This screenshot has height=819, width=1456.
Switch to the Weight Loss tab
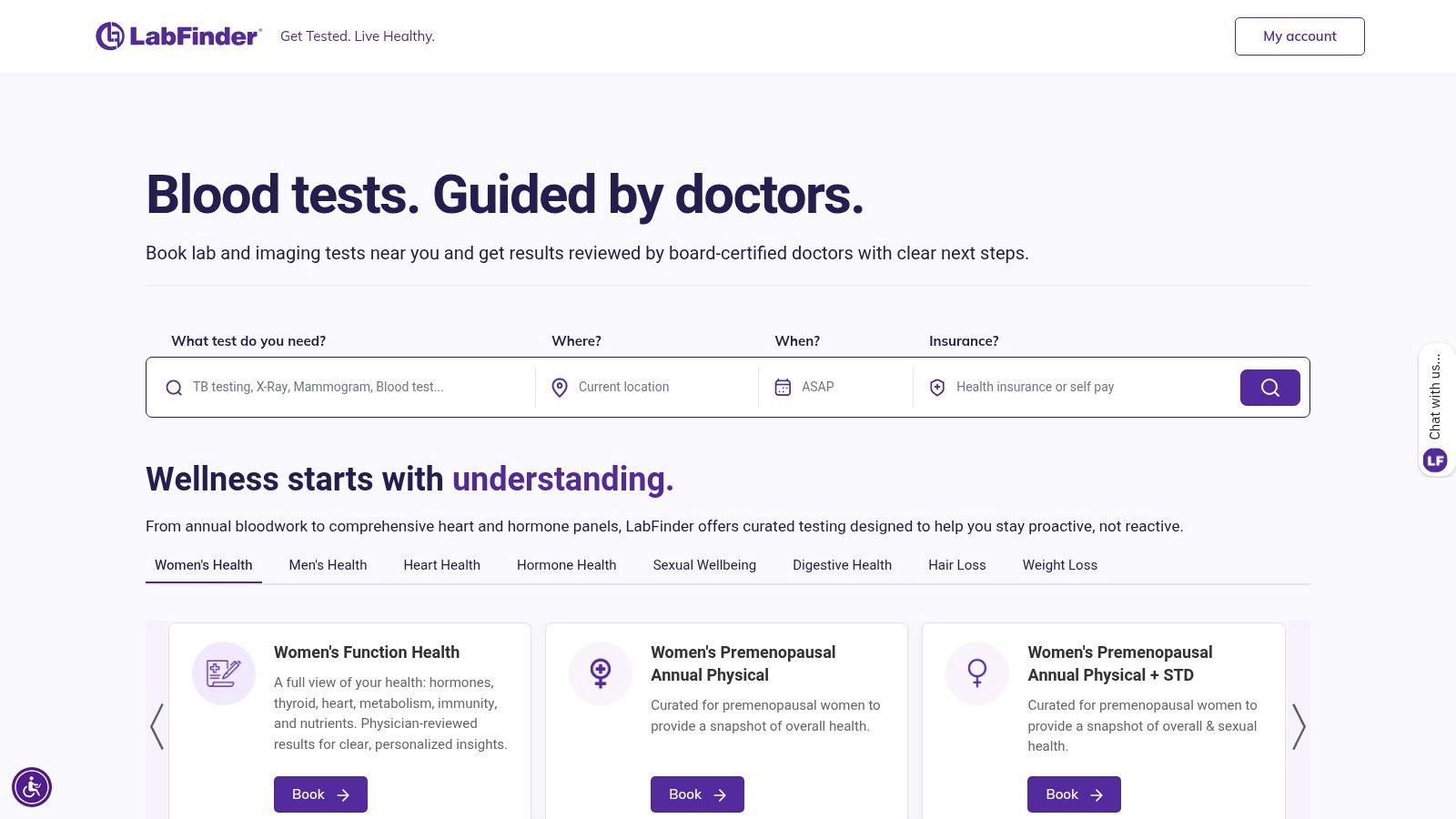tap(1059, 565)
